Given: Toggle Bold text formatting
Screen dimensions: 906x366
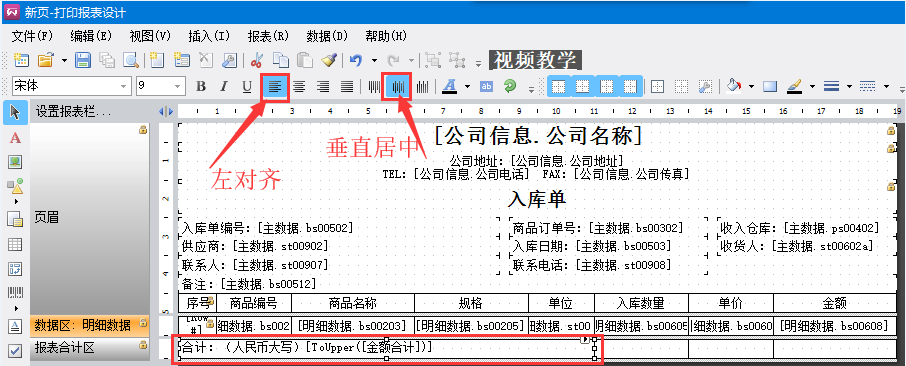Looking at the screenshot, I should coord(200,87).
